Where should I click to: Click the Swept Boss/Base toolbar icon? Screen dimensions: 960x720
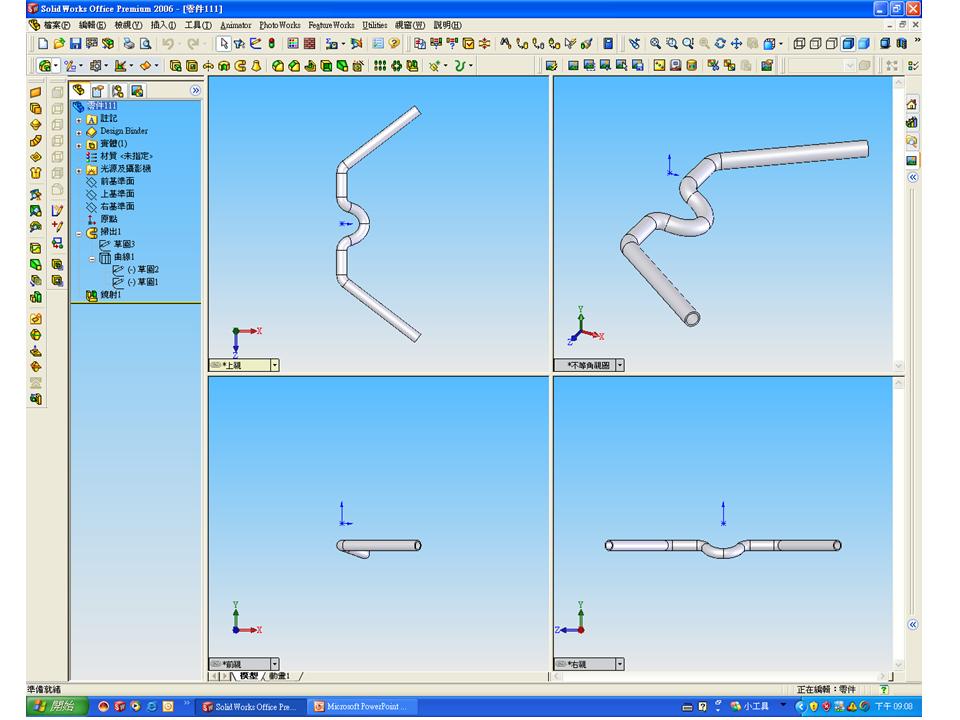[x=240, y=66]
